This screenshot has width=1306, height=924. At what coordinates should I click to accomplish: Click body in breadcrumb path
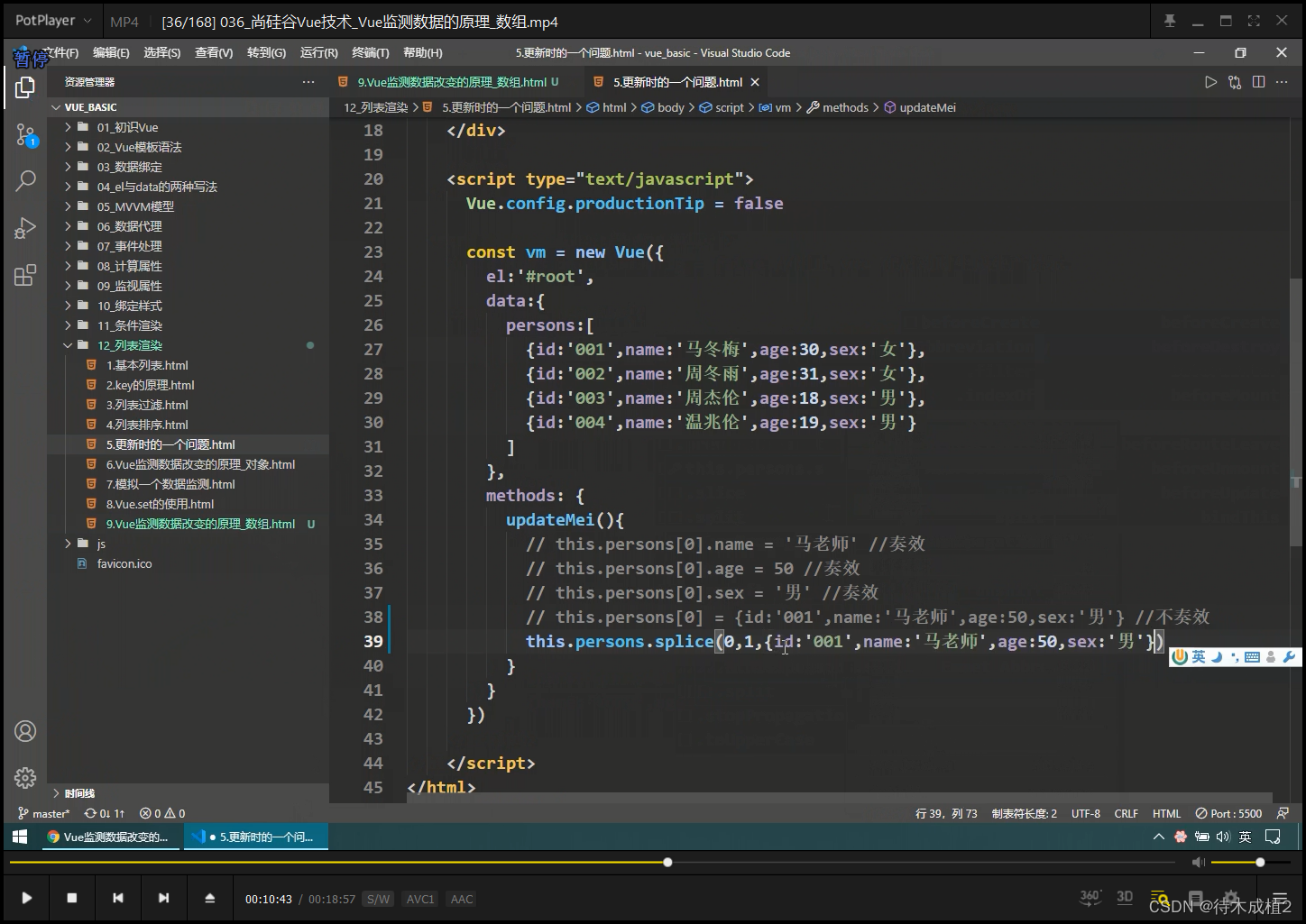(x=663, y=107)
